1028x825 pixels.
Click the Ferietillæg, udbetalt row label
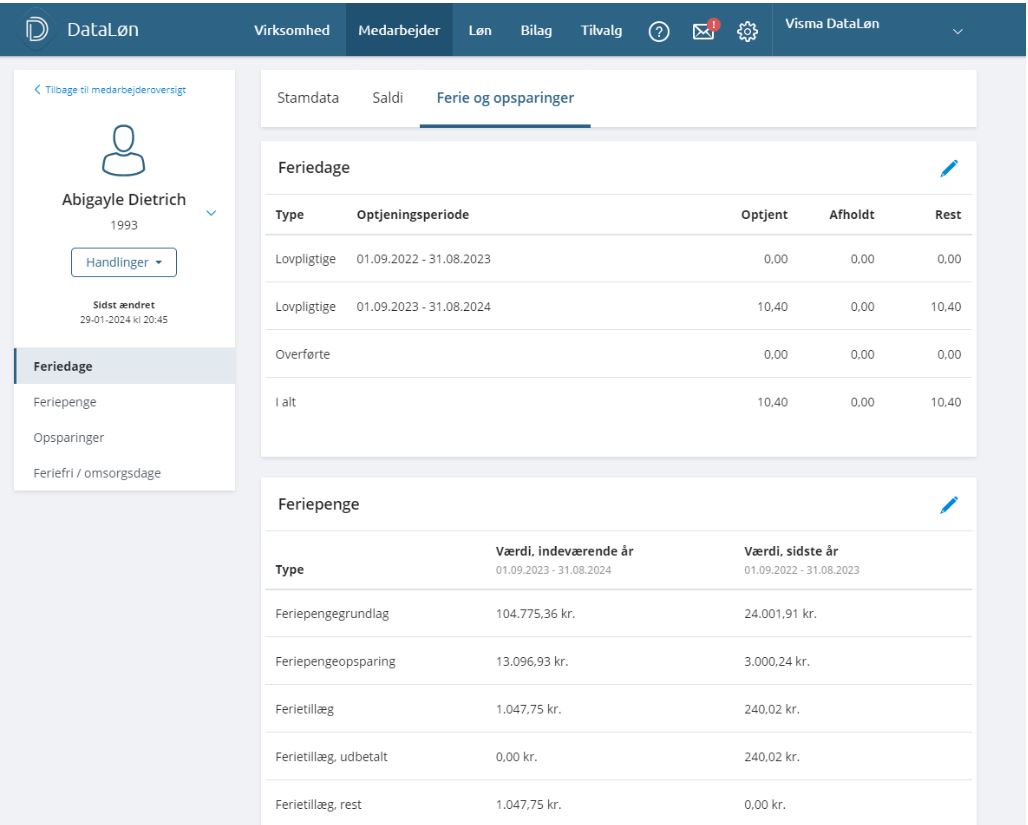[332, 757]
